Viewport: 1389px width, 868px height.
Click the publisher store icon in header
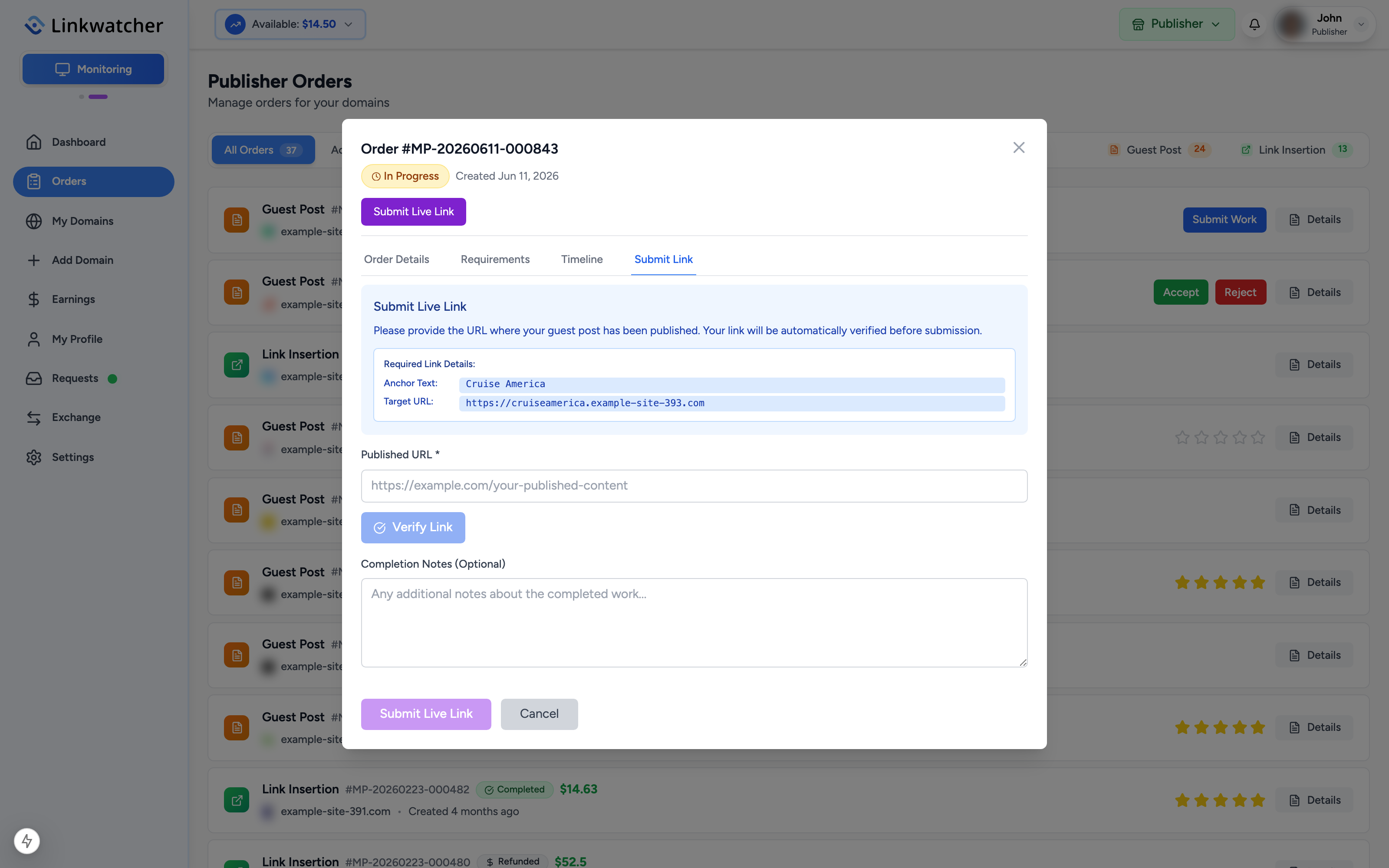(x=1138, y=24)
